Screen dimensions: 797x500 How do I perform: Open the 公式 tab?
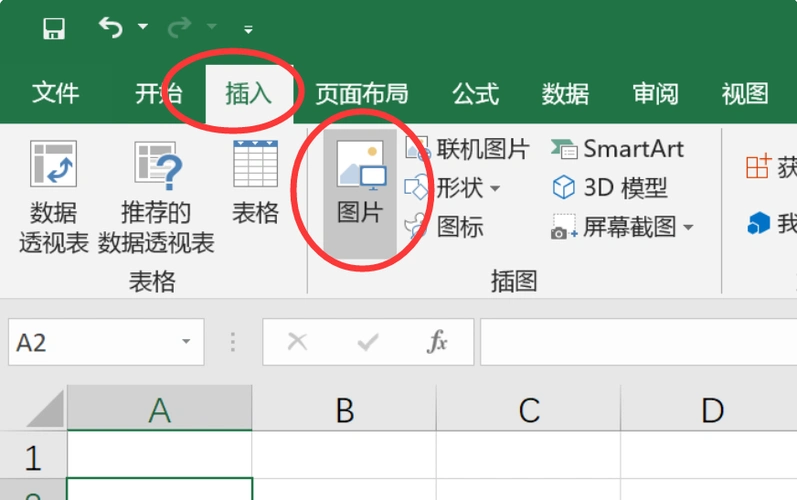pos(475,93)
